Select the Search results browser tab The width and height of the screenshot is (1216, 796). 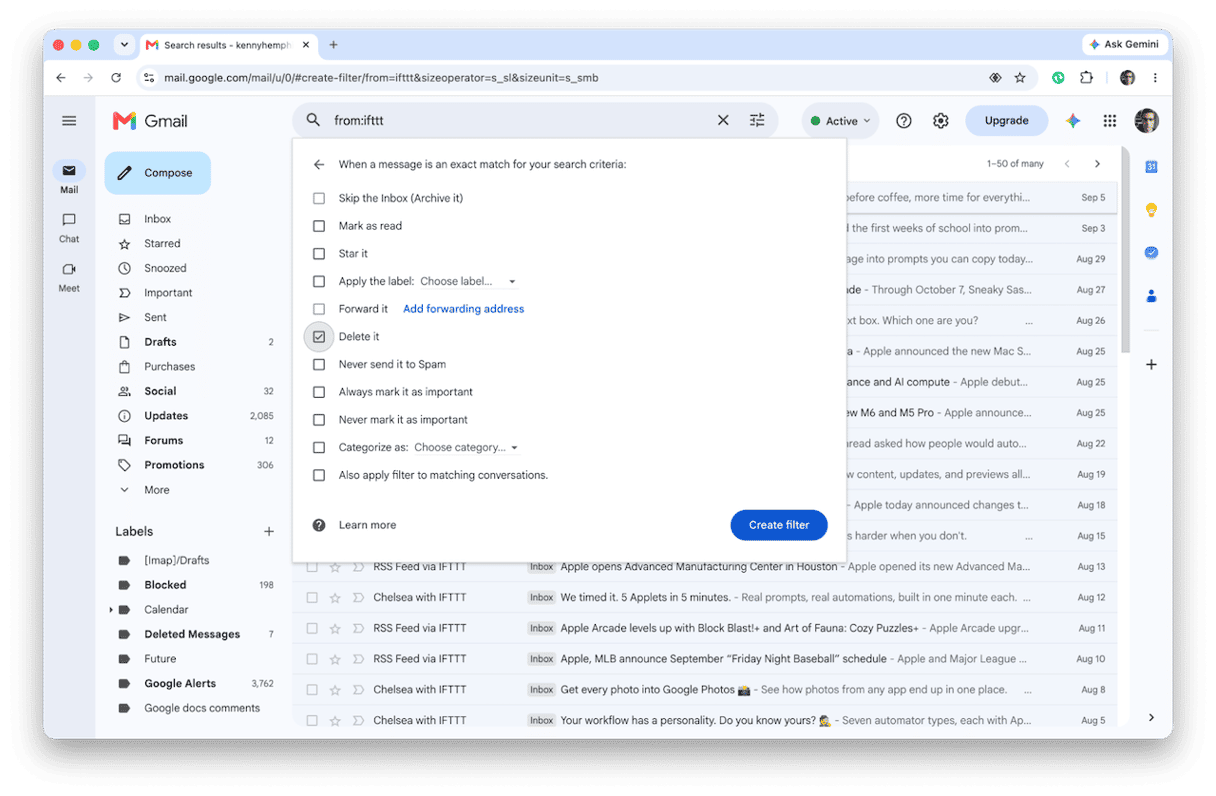(x=230, y=45)
